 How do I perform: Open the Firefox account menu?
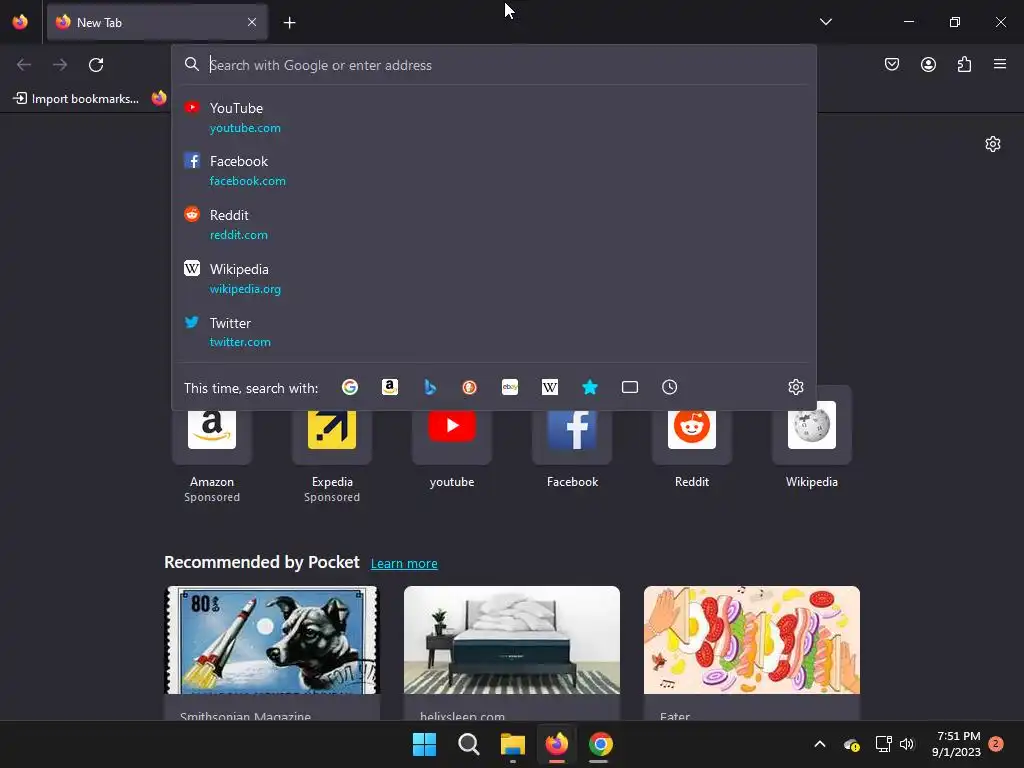[x=928, y=64]
